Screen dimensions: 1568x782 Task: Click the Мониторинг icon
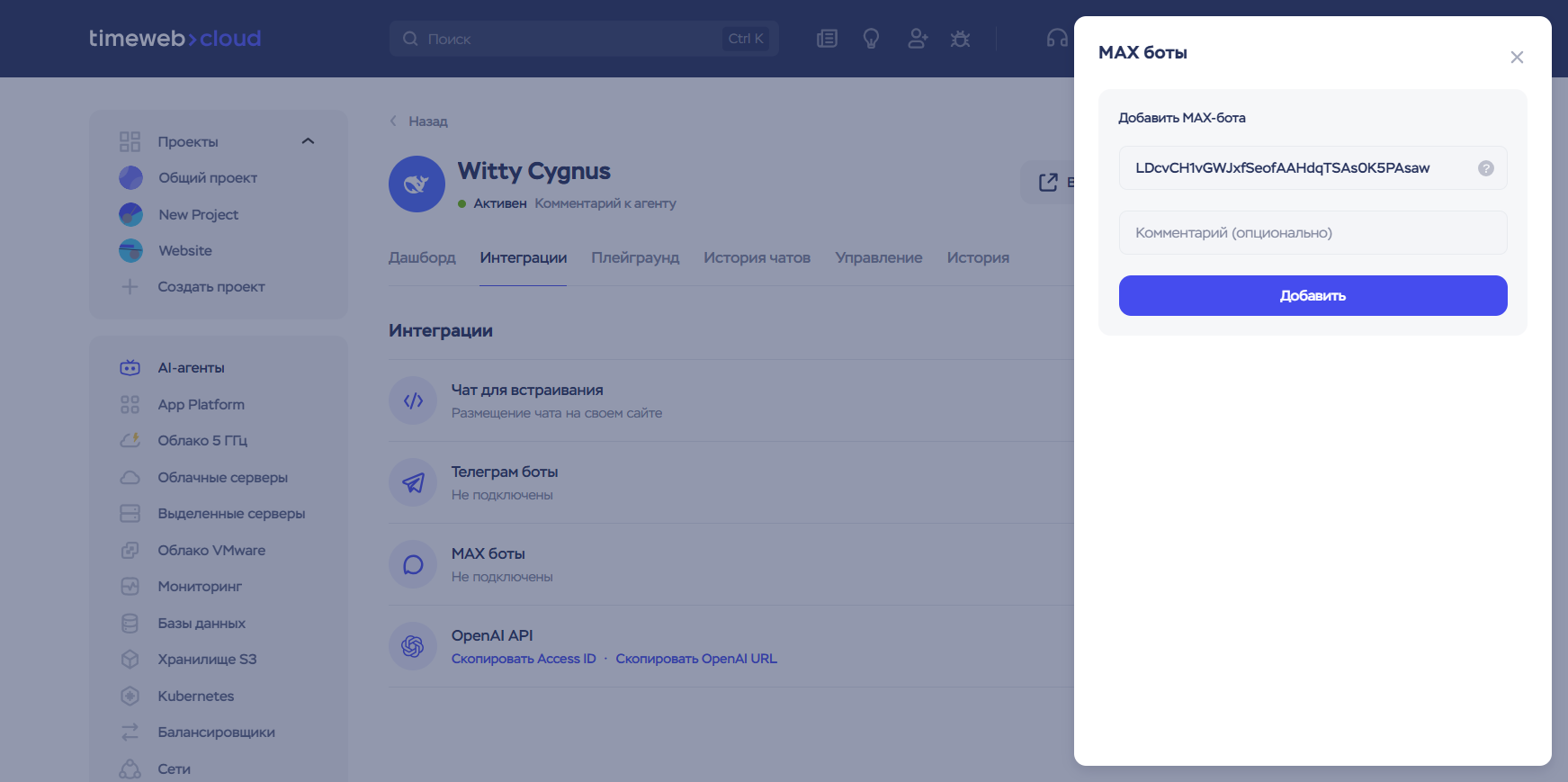(130, 587)
